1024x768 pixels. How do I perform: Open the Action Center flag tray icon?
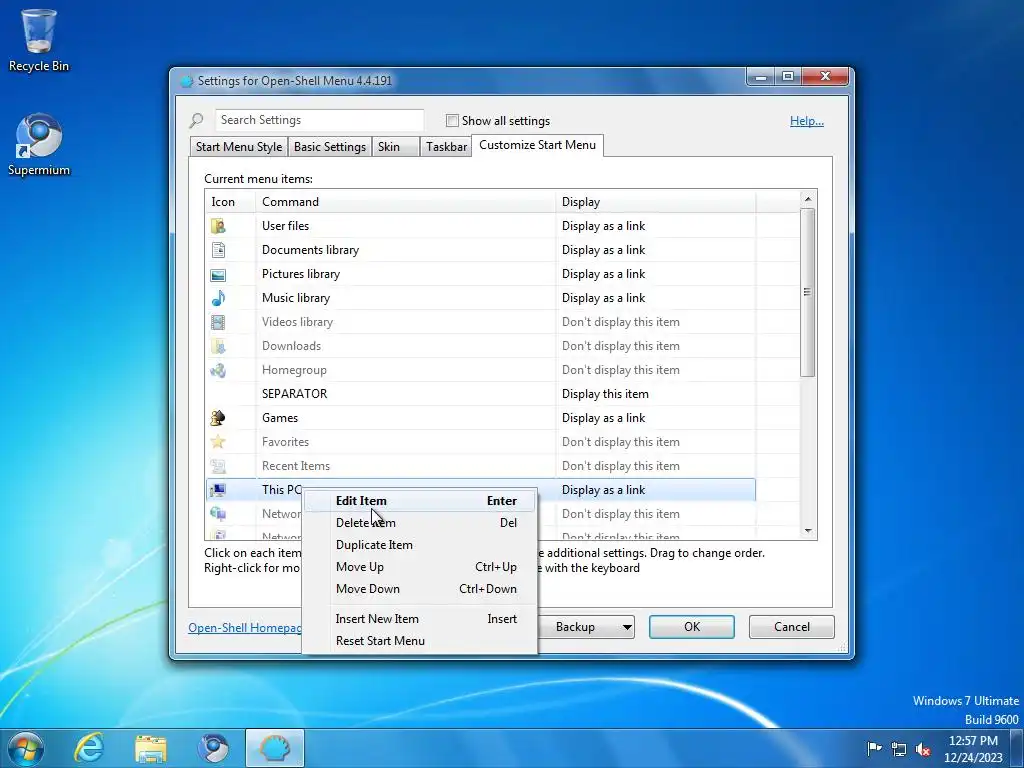tap(874, 748)
